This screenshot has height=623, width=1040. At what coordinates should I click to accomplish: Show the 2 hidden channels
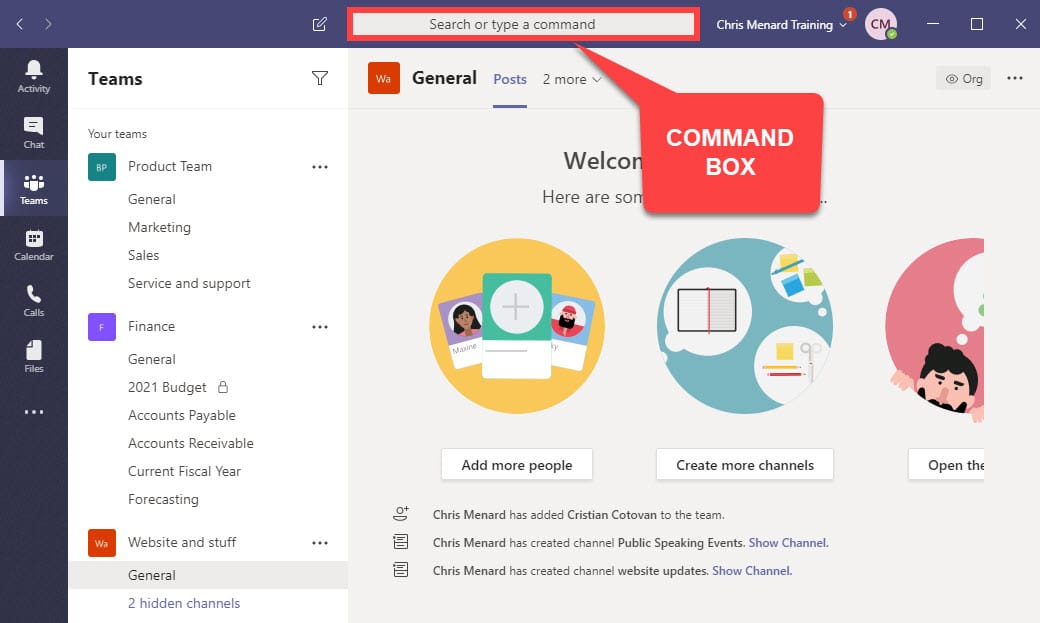tap(184, 603)
